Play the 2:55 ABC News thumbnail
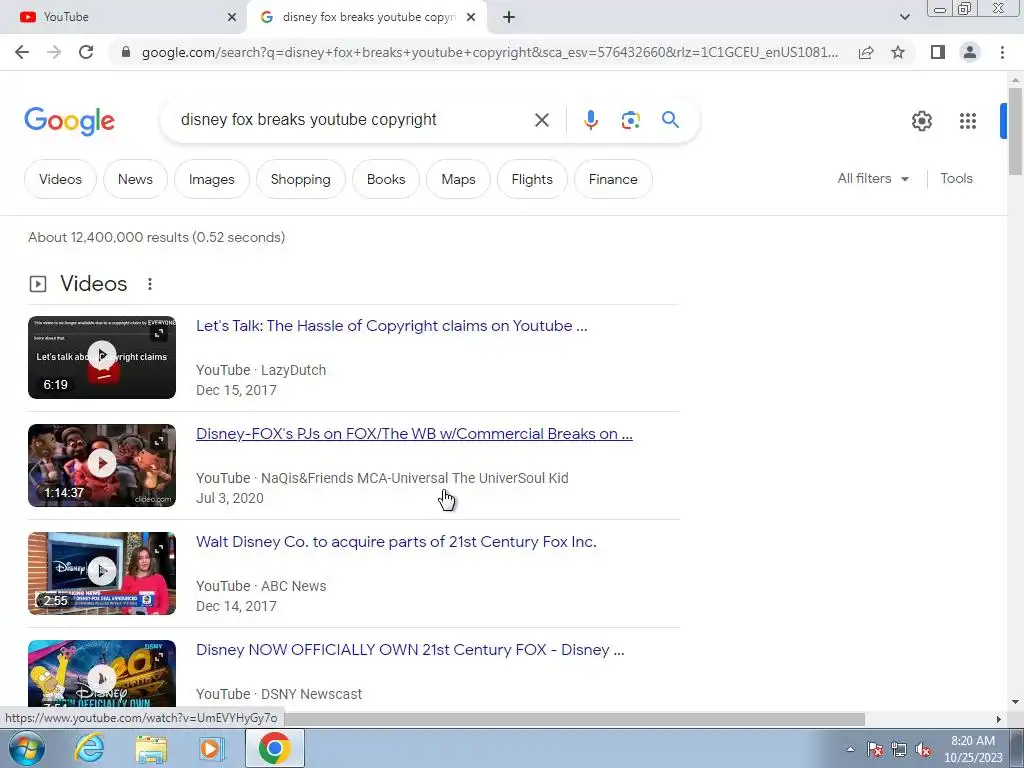1024x768 pixels. pyautogui.click(x=102, y=573)
